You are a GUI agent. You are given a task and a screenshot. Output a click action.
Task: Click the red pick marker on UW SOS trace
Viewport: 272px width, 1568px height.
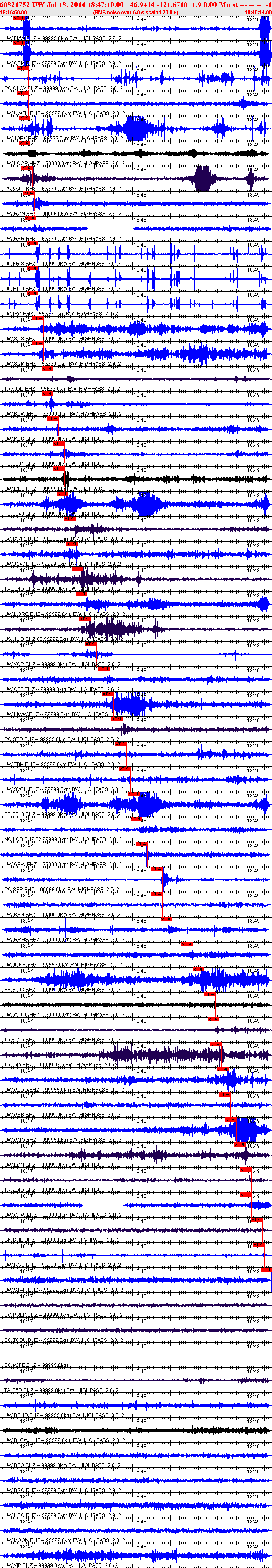[x=38, y=318]
